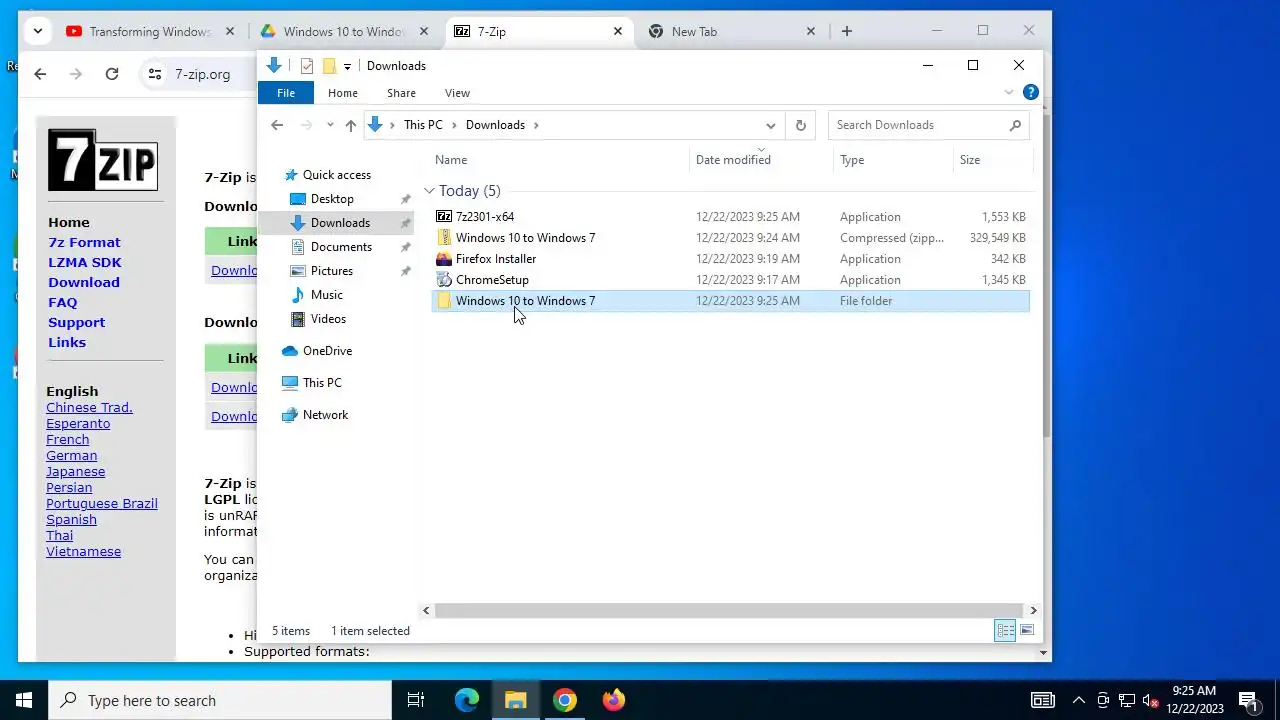The width and height of the screenshot is (1280, 720).
Task: Click the search magnifier icon in Explorer
Action: [1015, 125]
